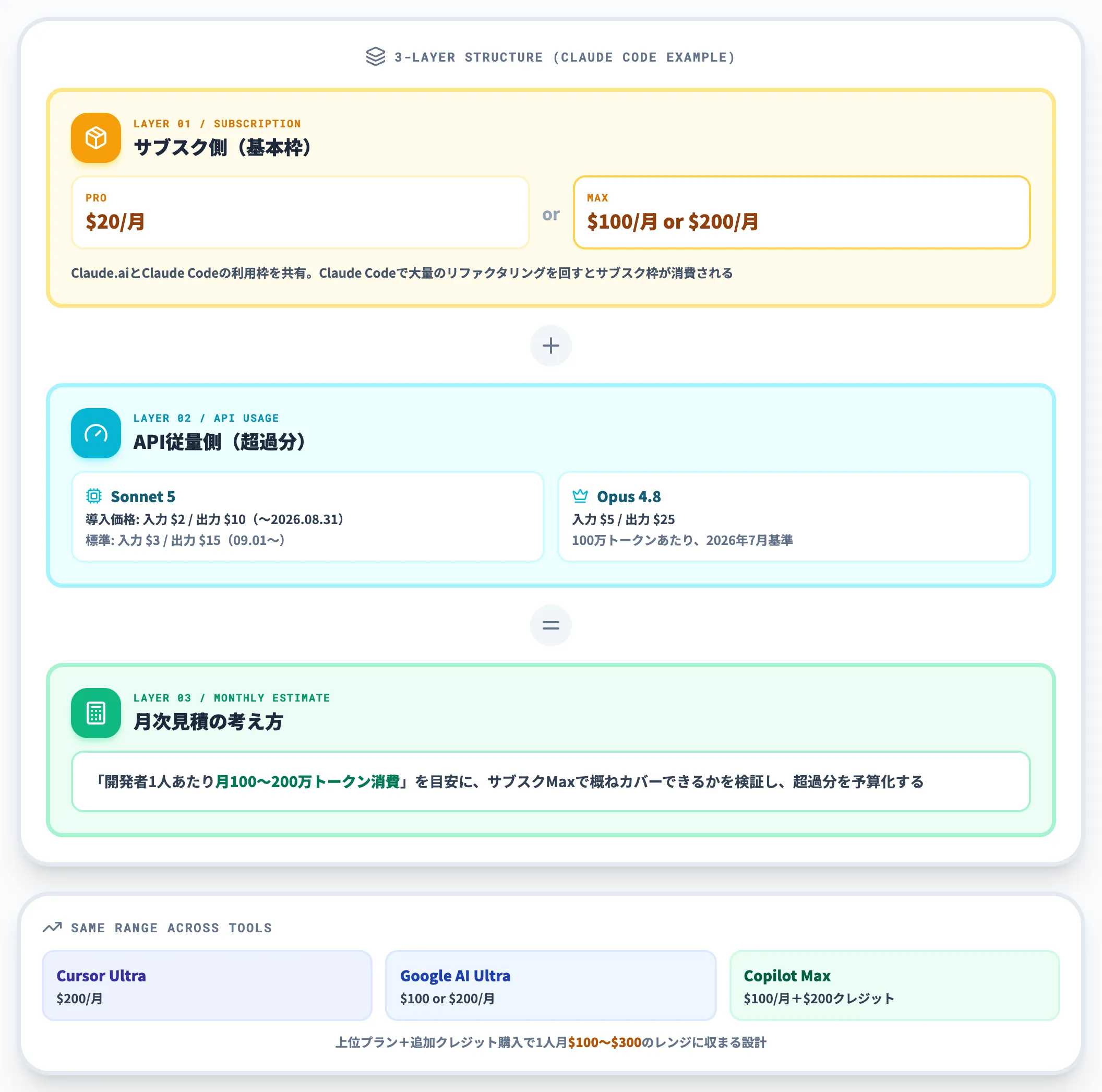1102x1092 pixels.
Task: Click the orange box icon for Layer 01
Action: point(96,137)
